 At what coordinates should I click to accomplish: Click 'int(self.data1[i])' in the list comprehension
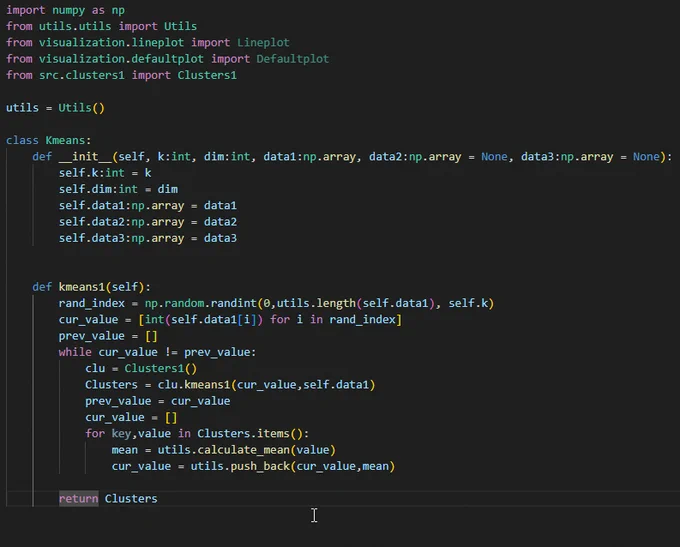[x=204, y=319]
